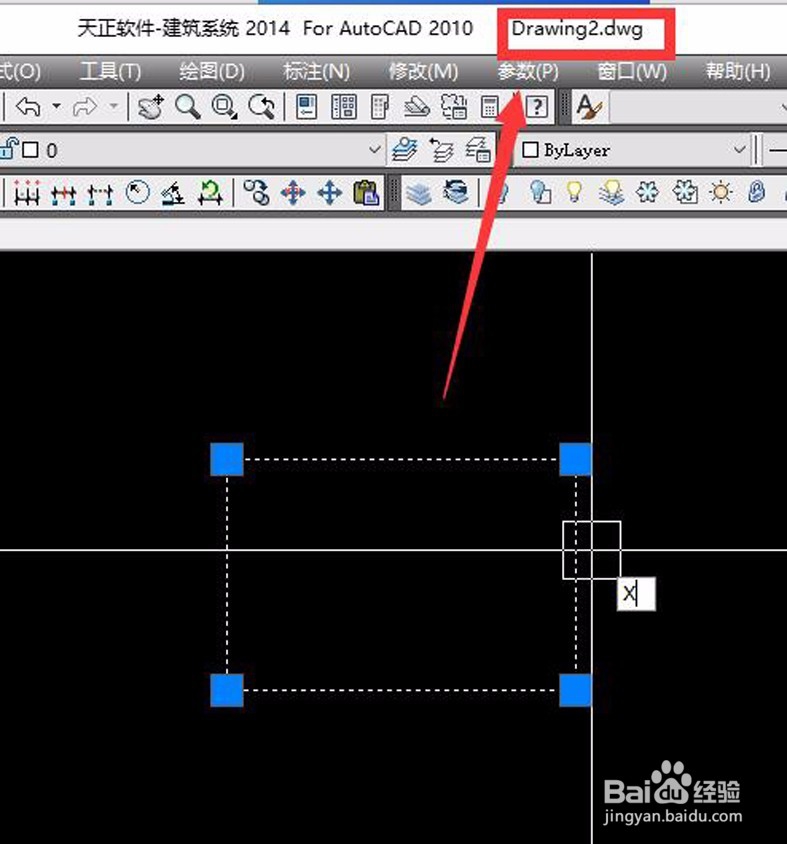The width and height of the screenshot is (787, 844).
Task: Click the dashed-line dimension tool
Action: [x=100, y=193]
